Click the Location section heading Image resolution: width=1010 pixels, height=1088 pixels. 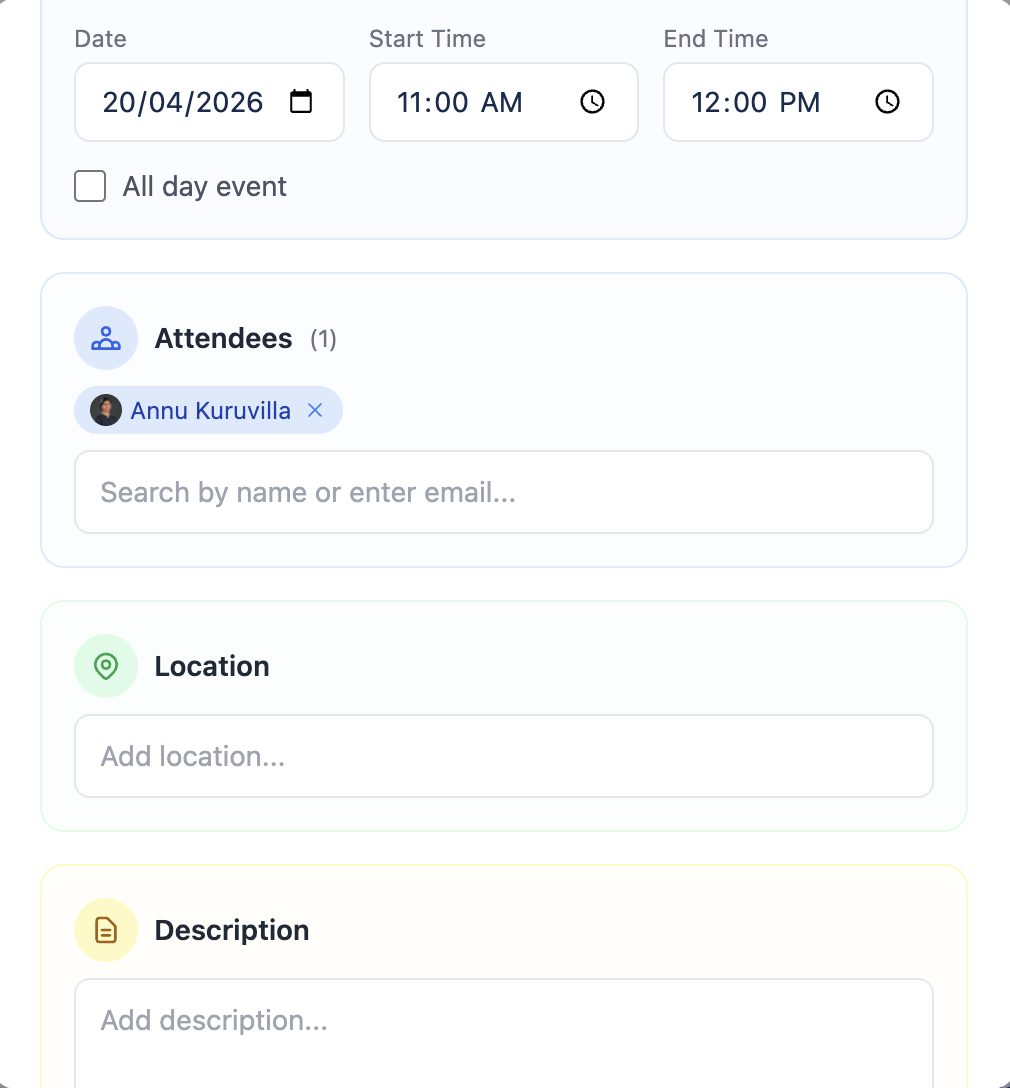point(212,666)
